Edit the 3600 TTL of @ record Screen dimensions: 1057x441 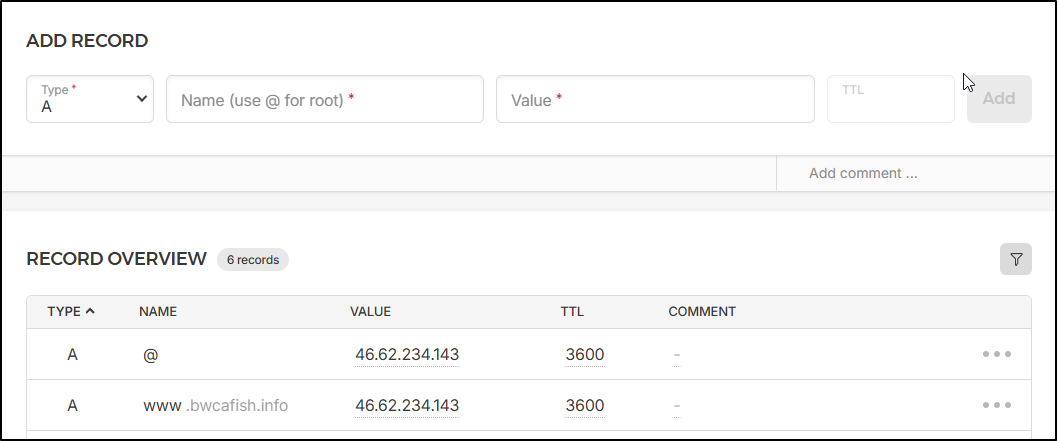click(x=584, y=354)
